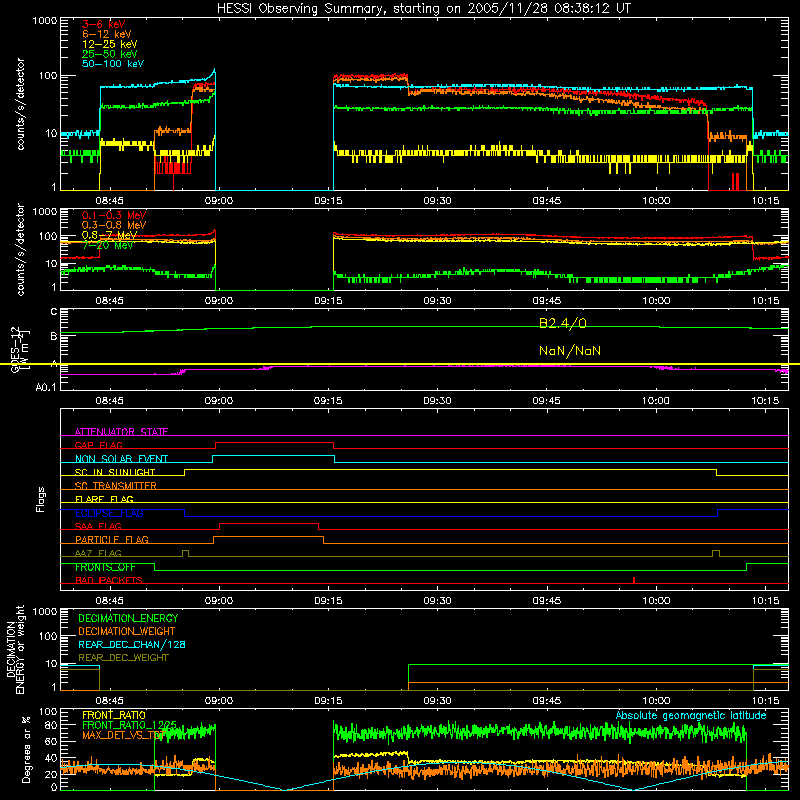
Task: Select the FLARE_FLAG label
Action: (104, 499)
